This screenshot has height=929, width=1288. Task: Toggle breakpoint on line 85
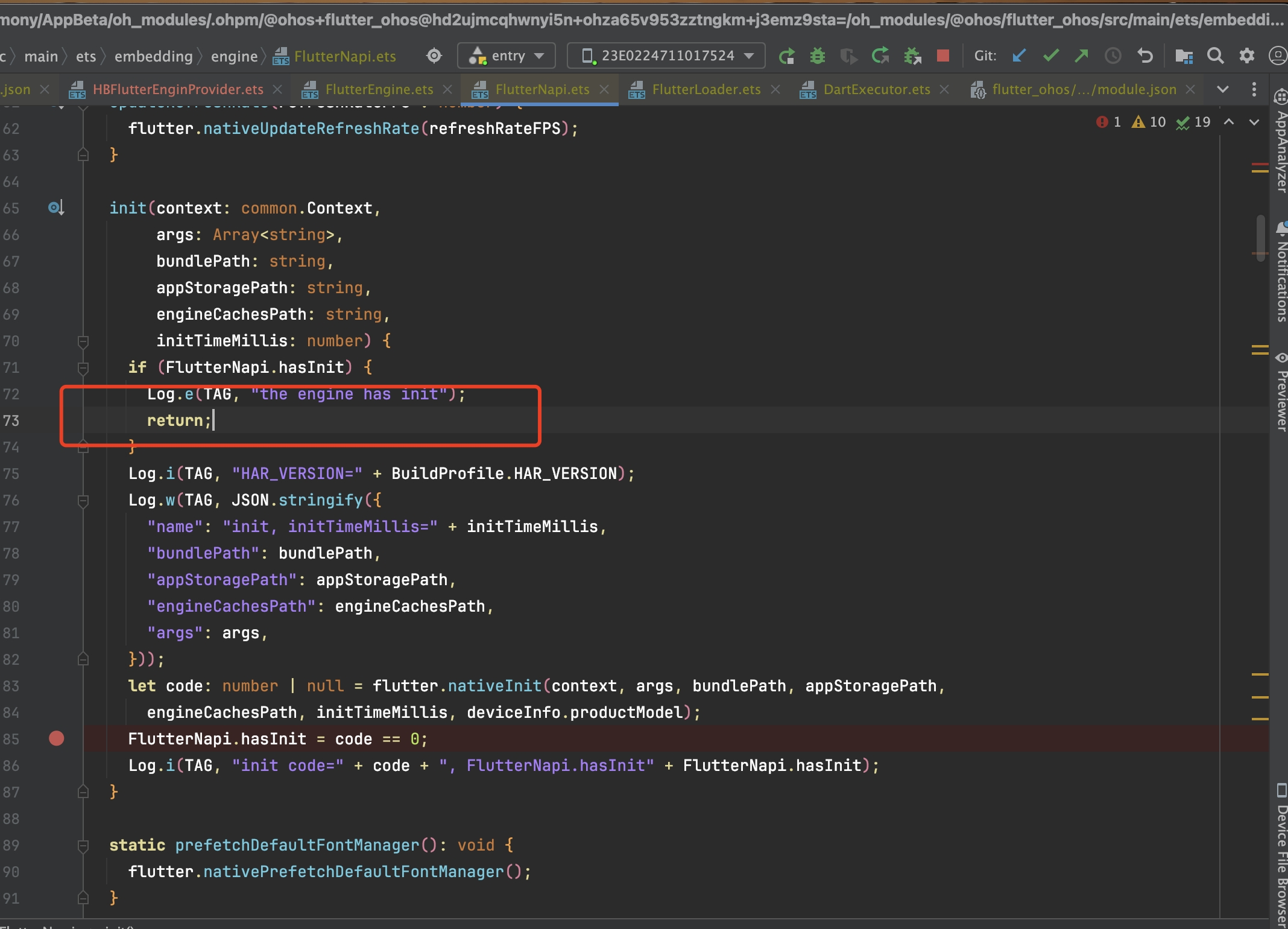point(57,739)
